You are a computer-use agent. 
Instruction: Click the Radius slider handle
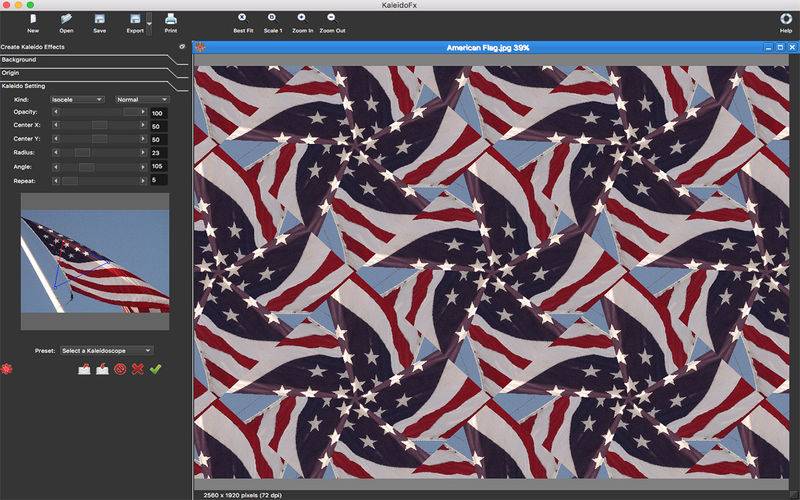coord(82,153)
